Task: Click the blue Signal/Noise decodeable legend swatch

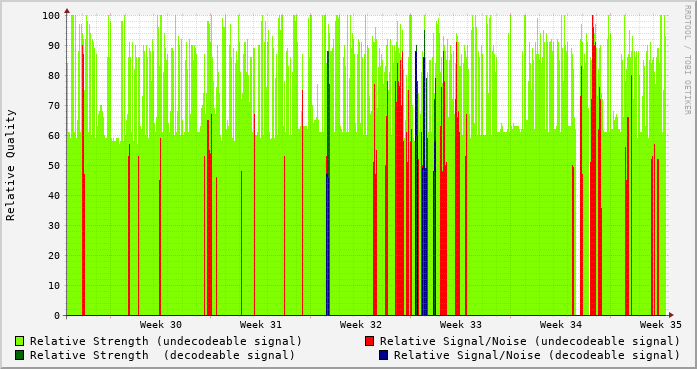Action: click(383, 355)
